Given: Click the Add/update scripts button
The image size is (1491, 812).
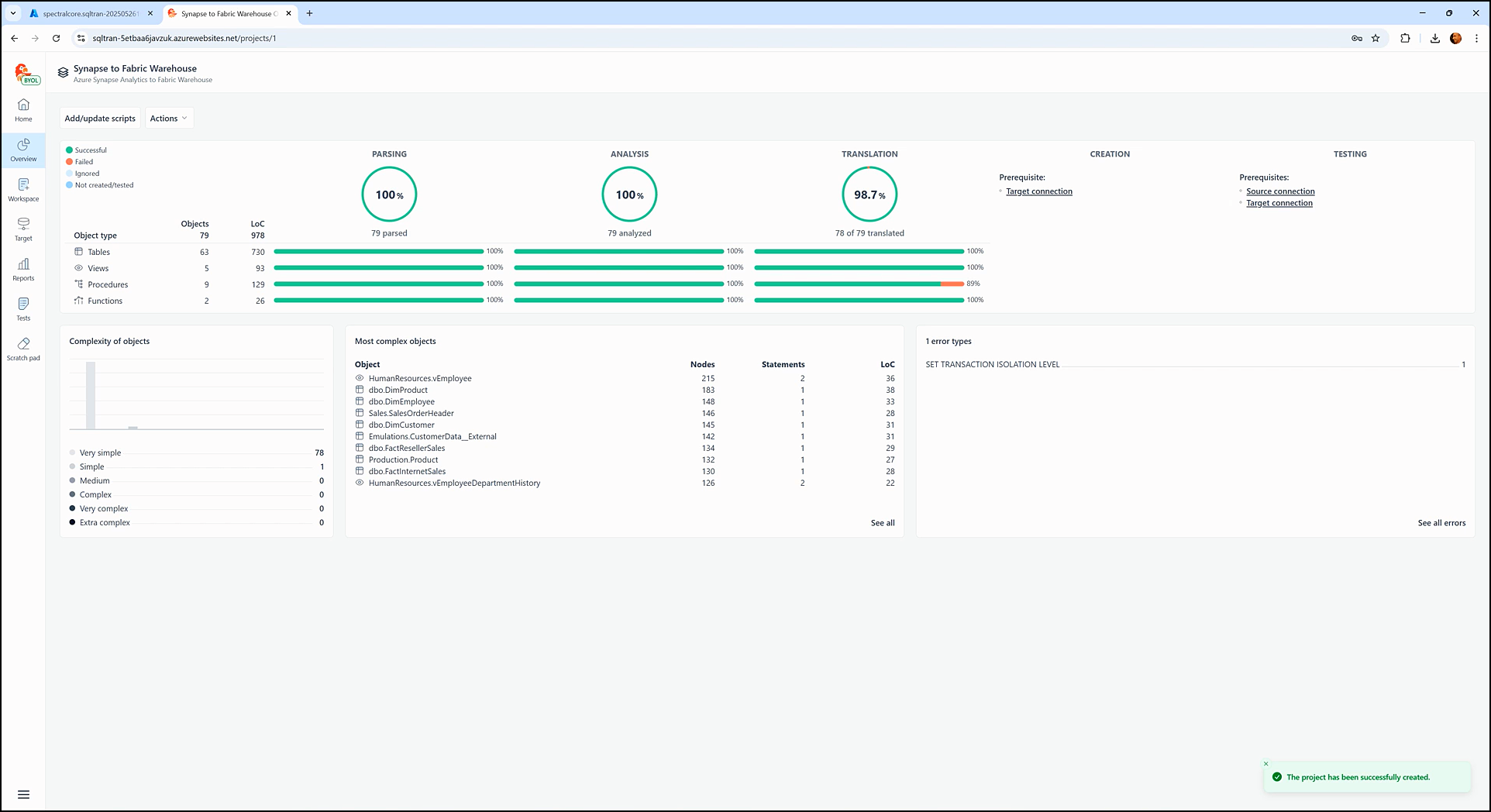Looking at the screenshot, I should click(100, 119).
